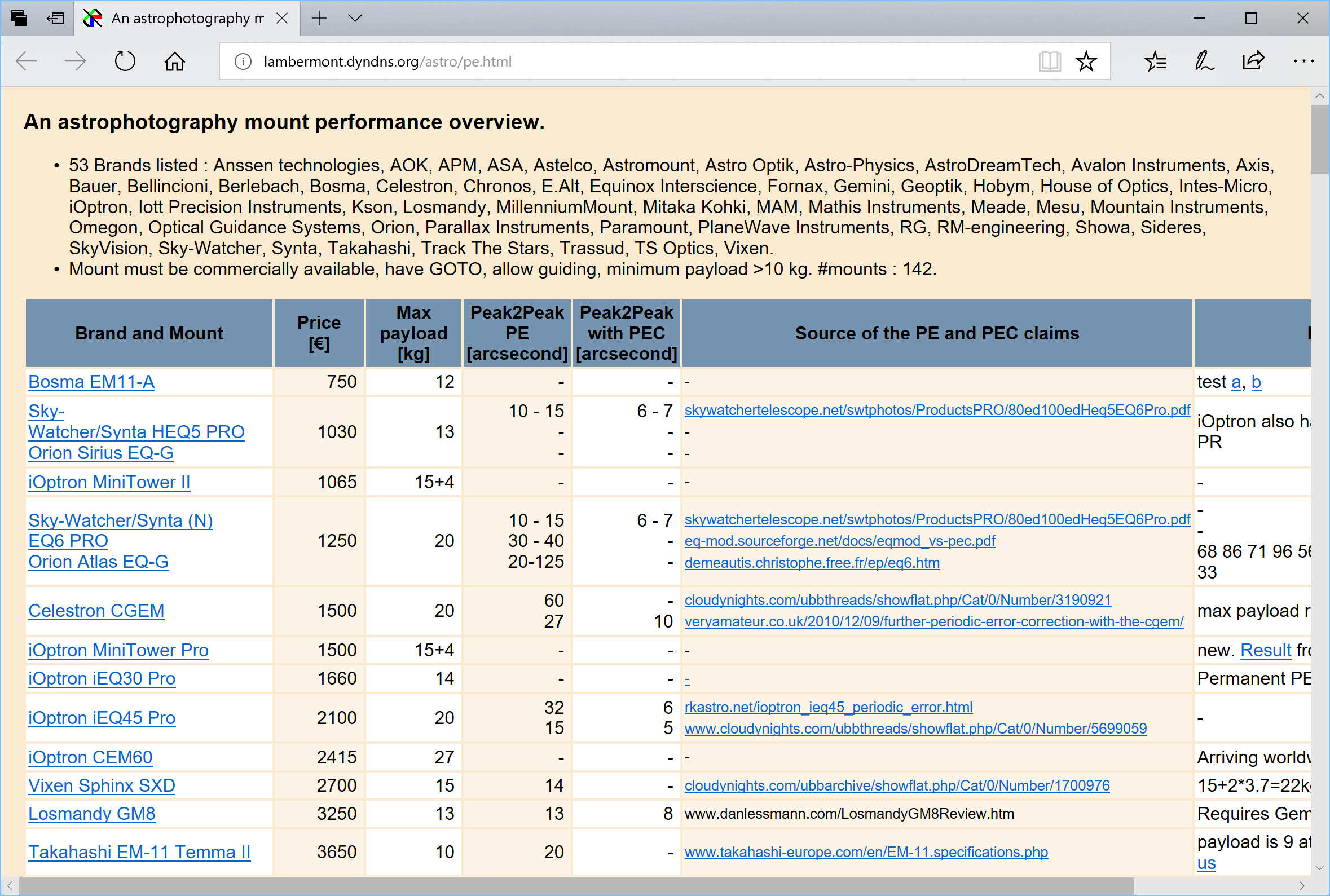The height and width of the screenshot is (896, 1330).
Task: Open the iOptron CEM60 link
Action: pyautogui.click(x=90, y=757)
